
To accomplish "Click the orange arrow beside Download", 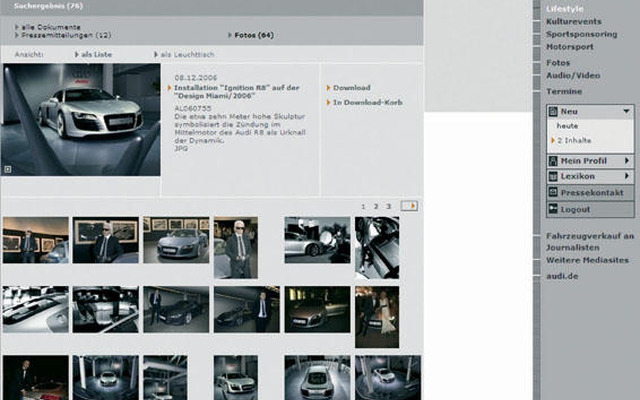I will click(328, 88).
